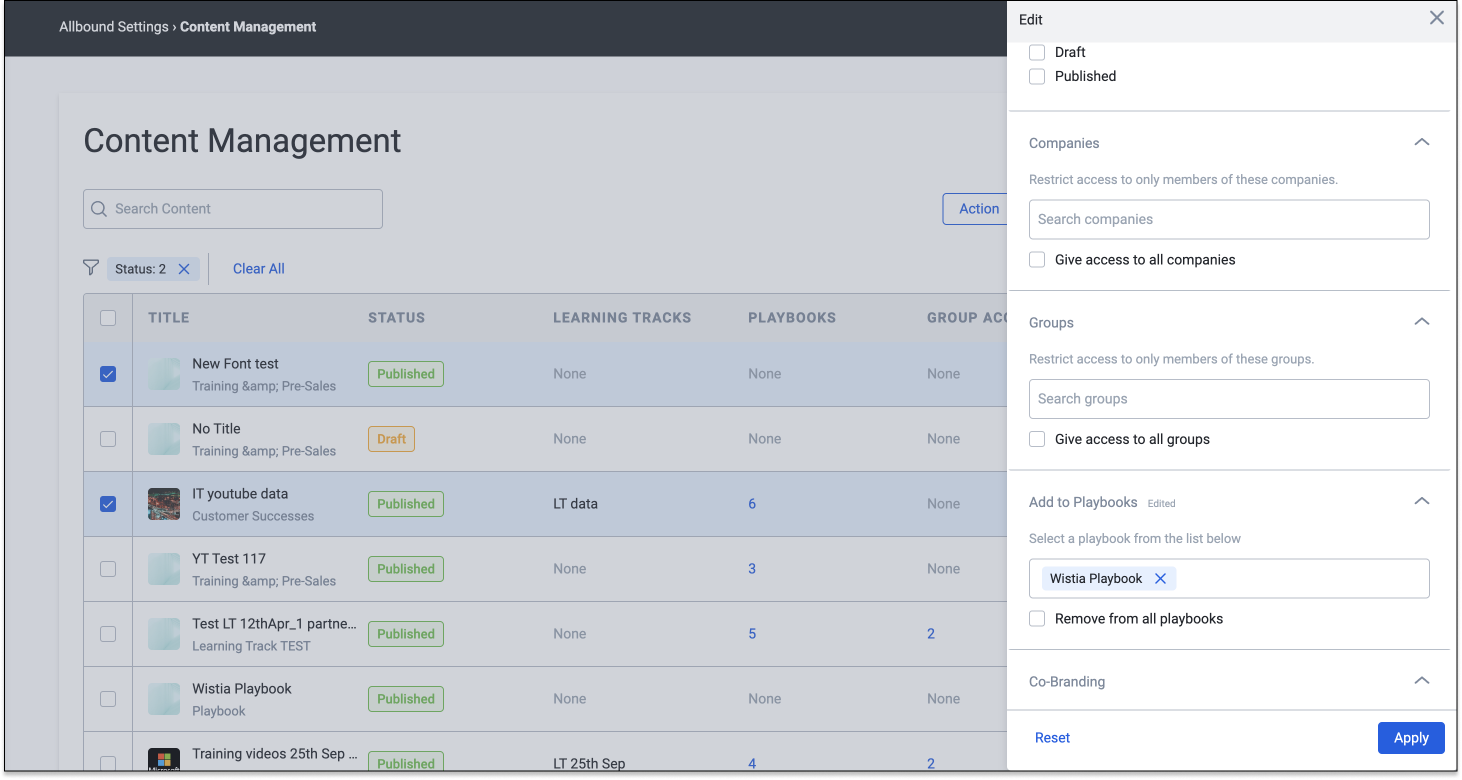Viewport: 1462px width, 780px height.
Task: Enable Give access to all companies
Action: [1037, 260]
